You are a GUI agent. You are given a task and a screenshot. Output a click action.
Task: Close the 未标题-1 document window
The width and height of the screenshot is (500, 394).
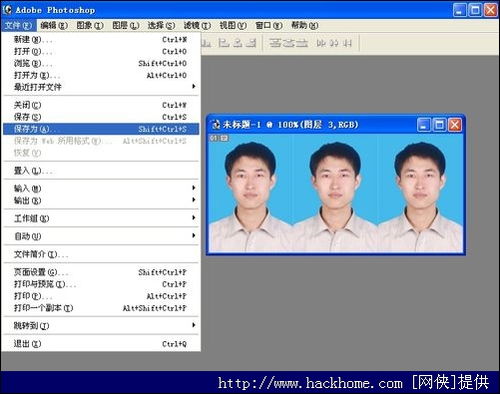coord(455,125)
